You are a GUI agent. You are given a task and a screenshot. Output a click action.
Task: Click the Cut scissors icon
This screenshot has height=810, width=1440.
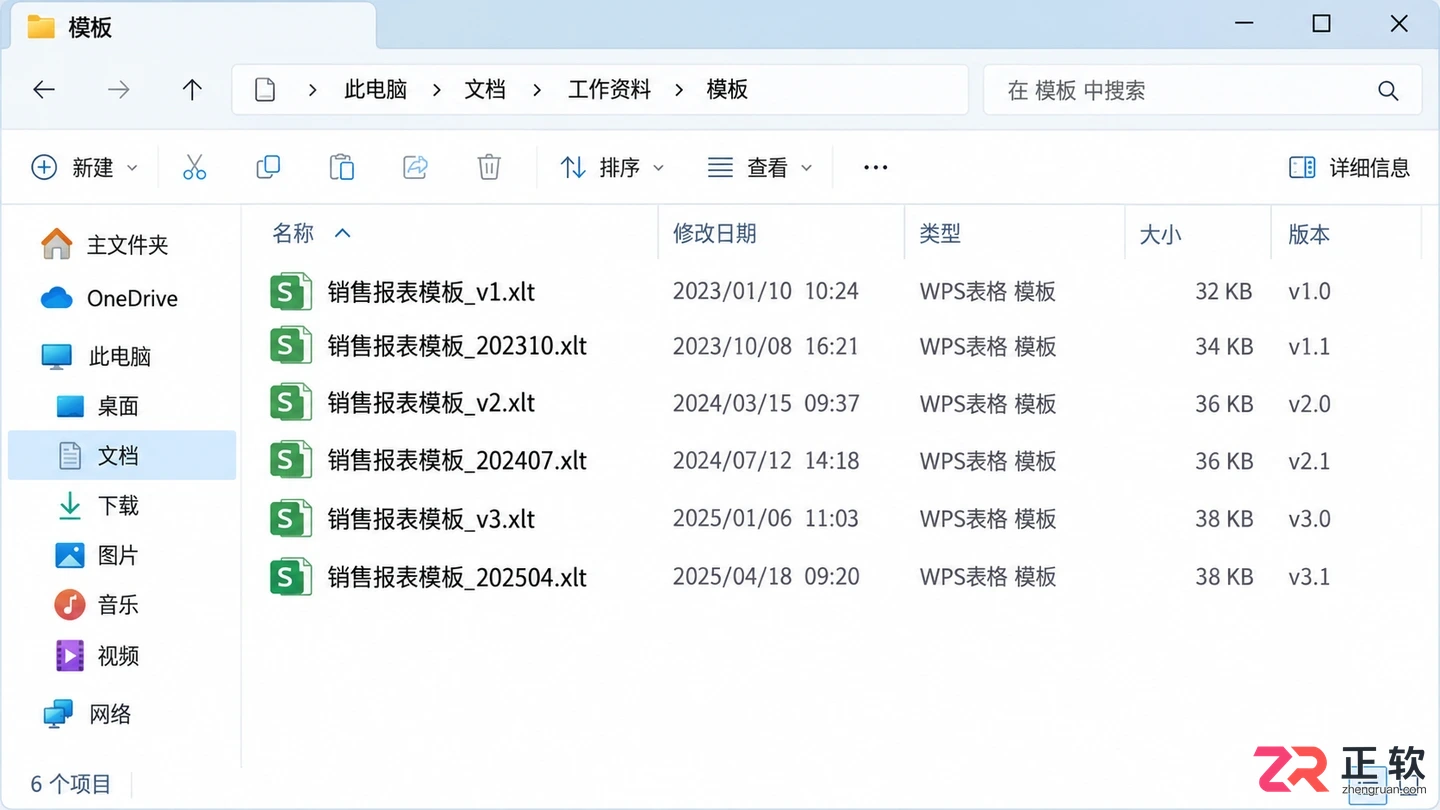pos(194,167)
